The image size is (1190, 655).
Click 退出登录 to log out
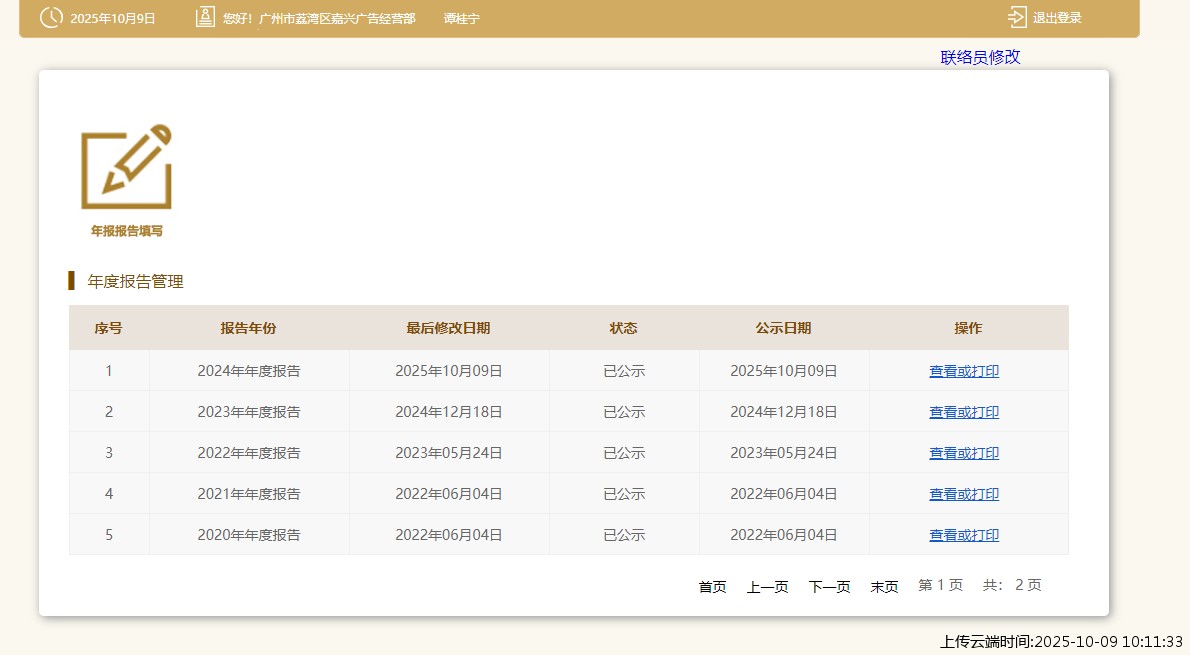(1057, 18)
